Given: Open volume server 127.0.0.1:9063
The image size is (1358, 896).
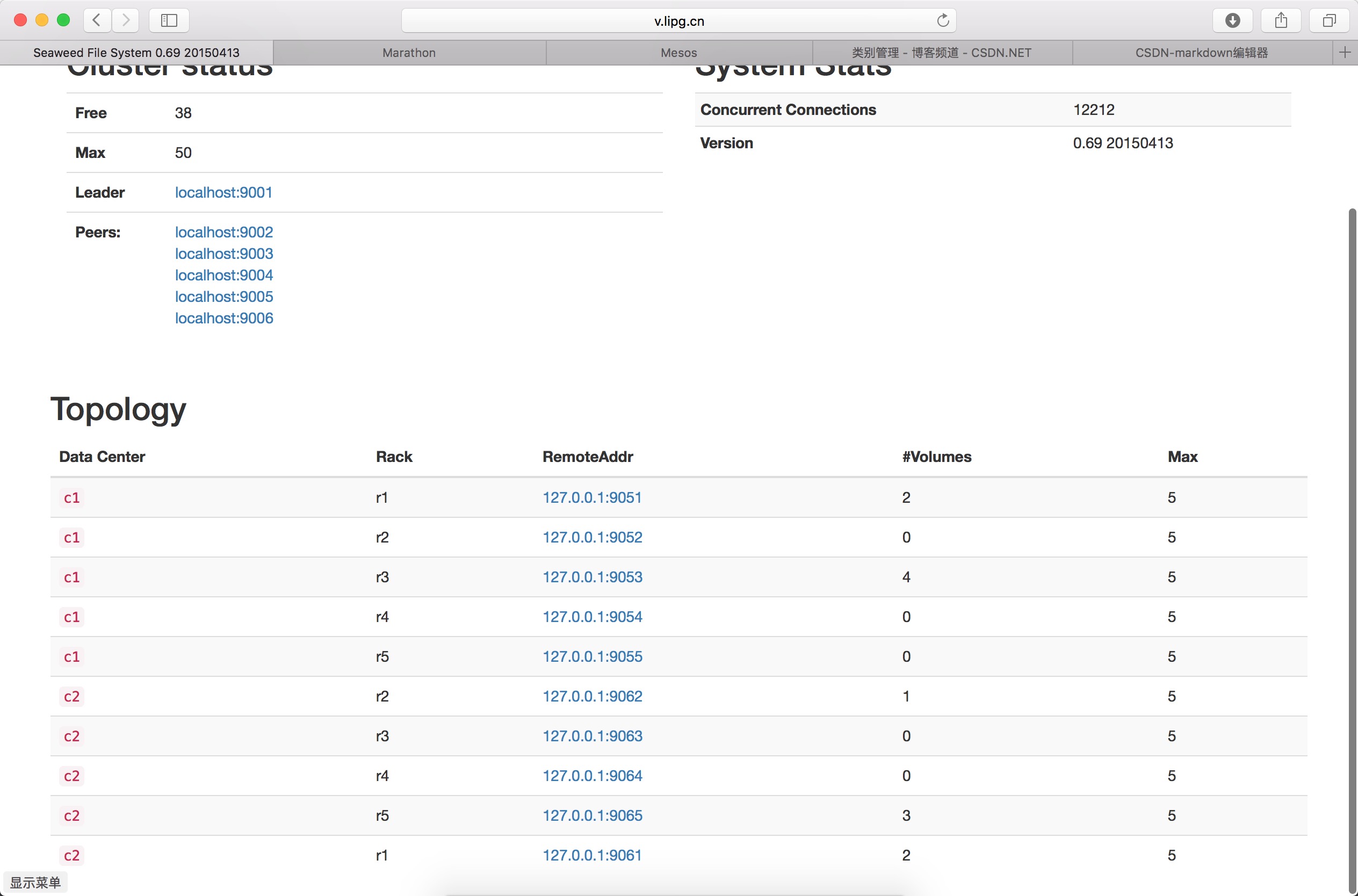Looking at the screenshot, I should tap(593, 736).
